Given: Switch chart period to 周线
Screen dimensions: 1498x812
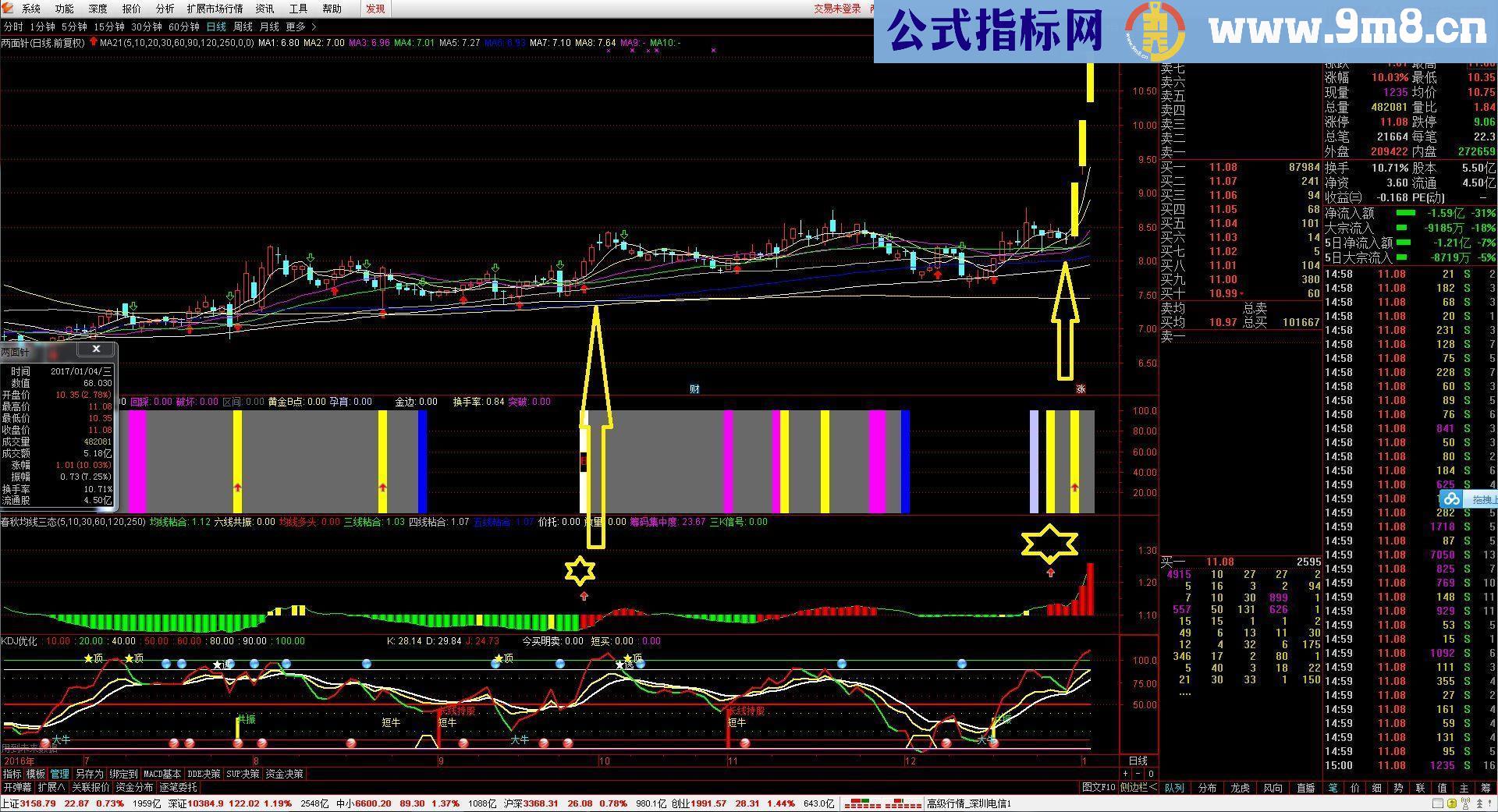Looking at the screenshot, I should [243, 27].
